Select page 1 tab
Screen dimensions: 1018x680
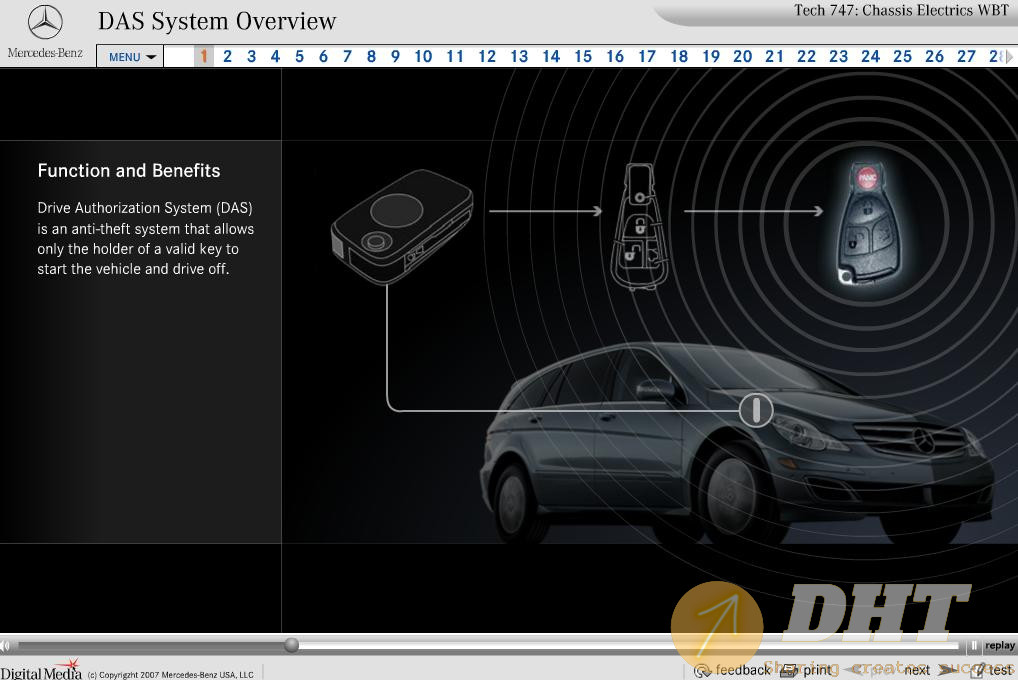[203, 57]
